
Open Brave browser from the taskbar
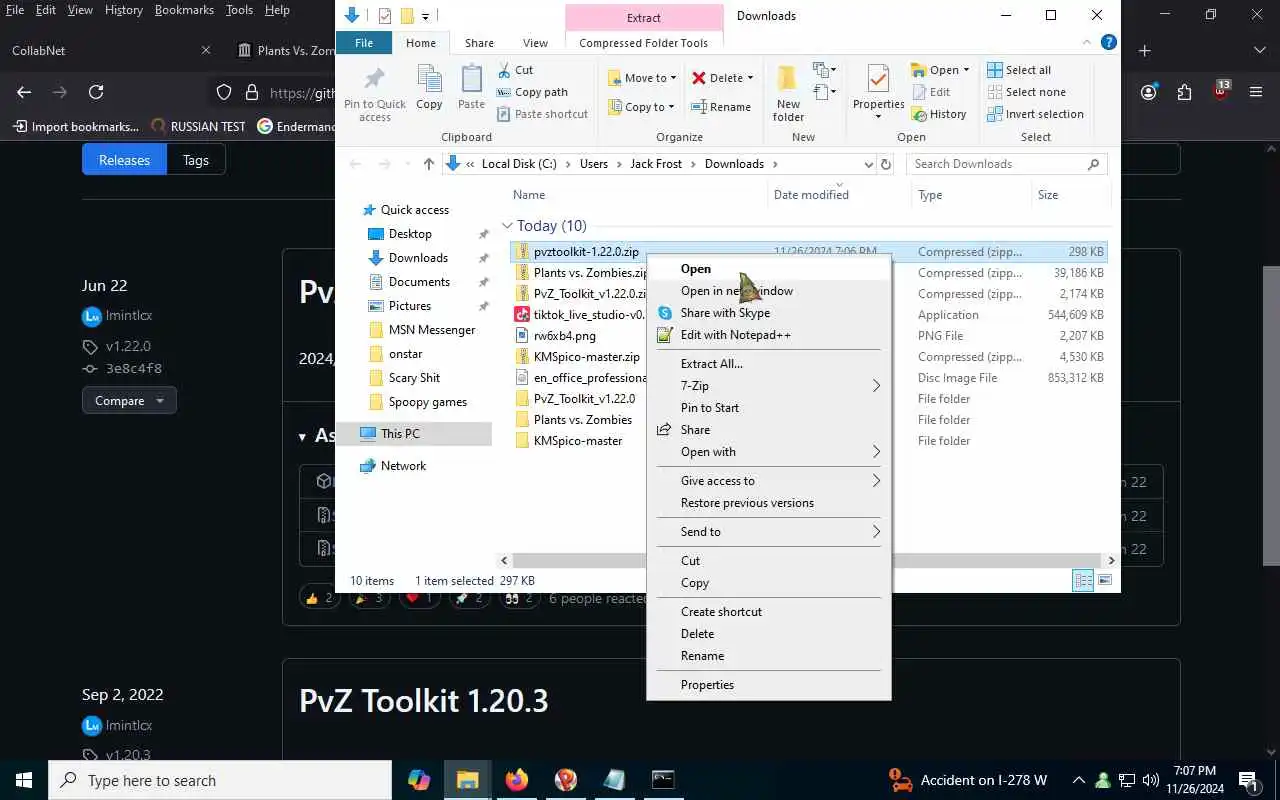point(565,780)
